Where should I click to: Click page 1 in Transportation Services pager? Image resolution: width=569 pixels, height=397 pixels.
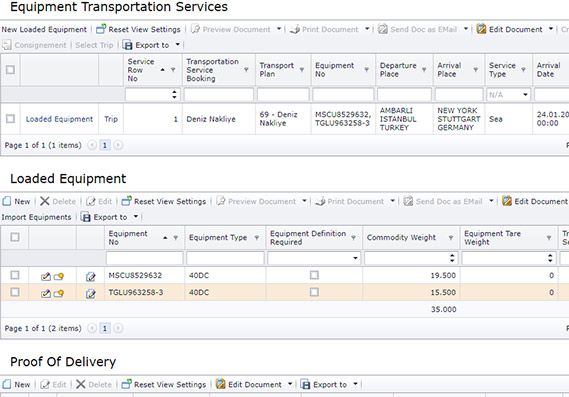point(105,146)
